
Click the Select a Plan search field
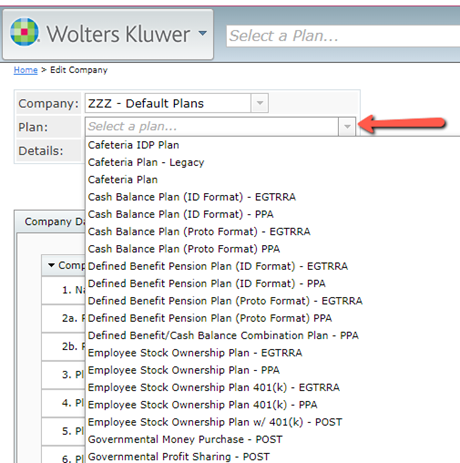343,36
